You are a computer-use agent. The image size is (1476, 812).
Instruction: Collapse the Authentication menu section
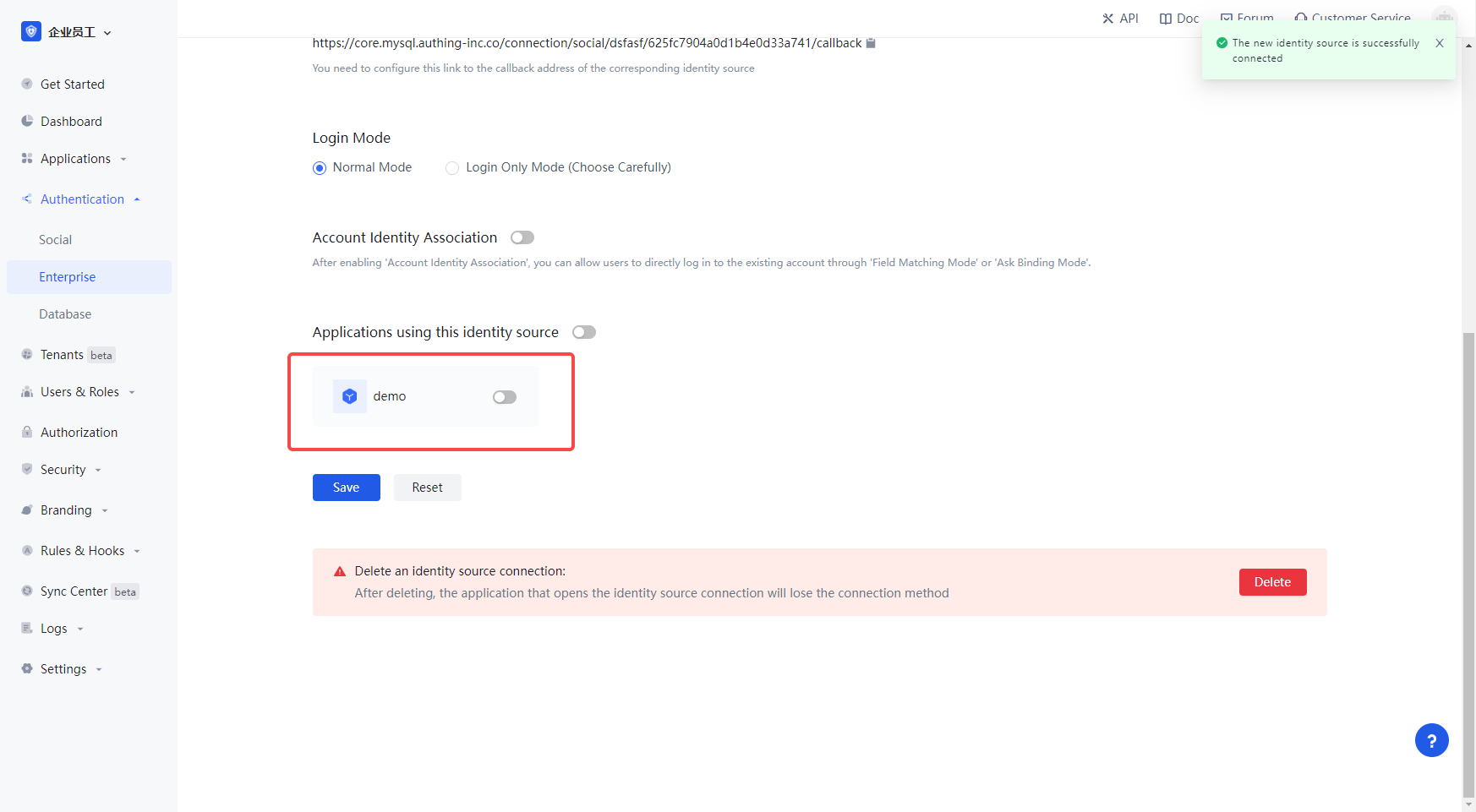(82, 199)
